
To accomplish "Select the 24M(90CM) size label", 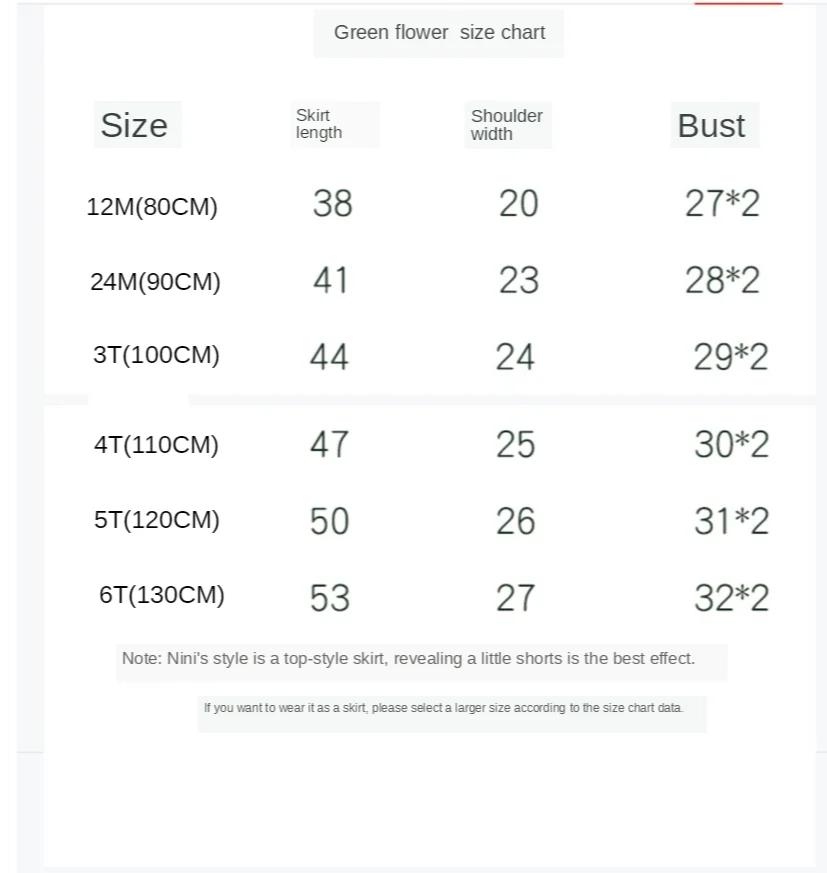I will point(155,281).
